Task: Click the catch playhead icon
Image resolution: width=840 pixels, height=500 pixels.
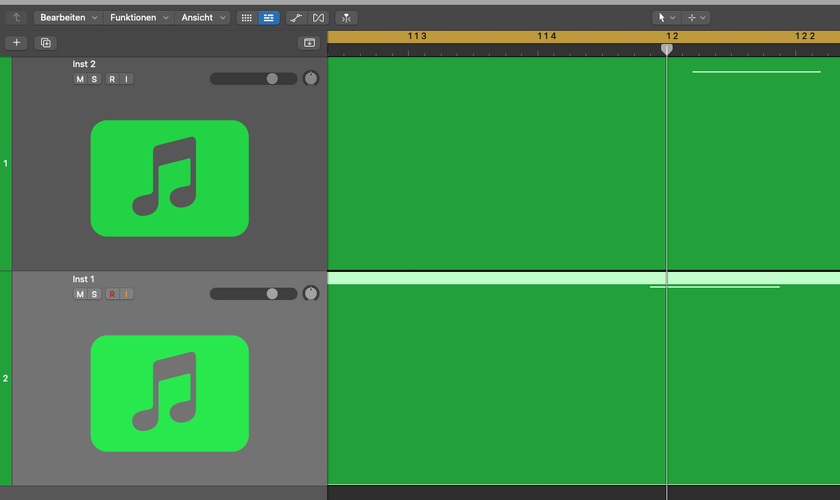Action: [346, 18]
